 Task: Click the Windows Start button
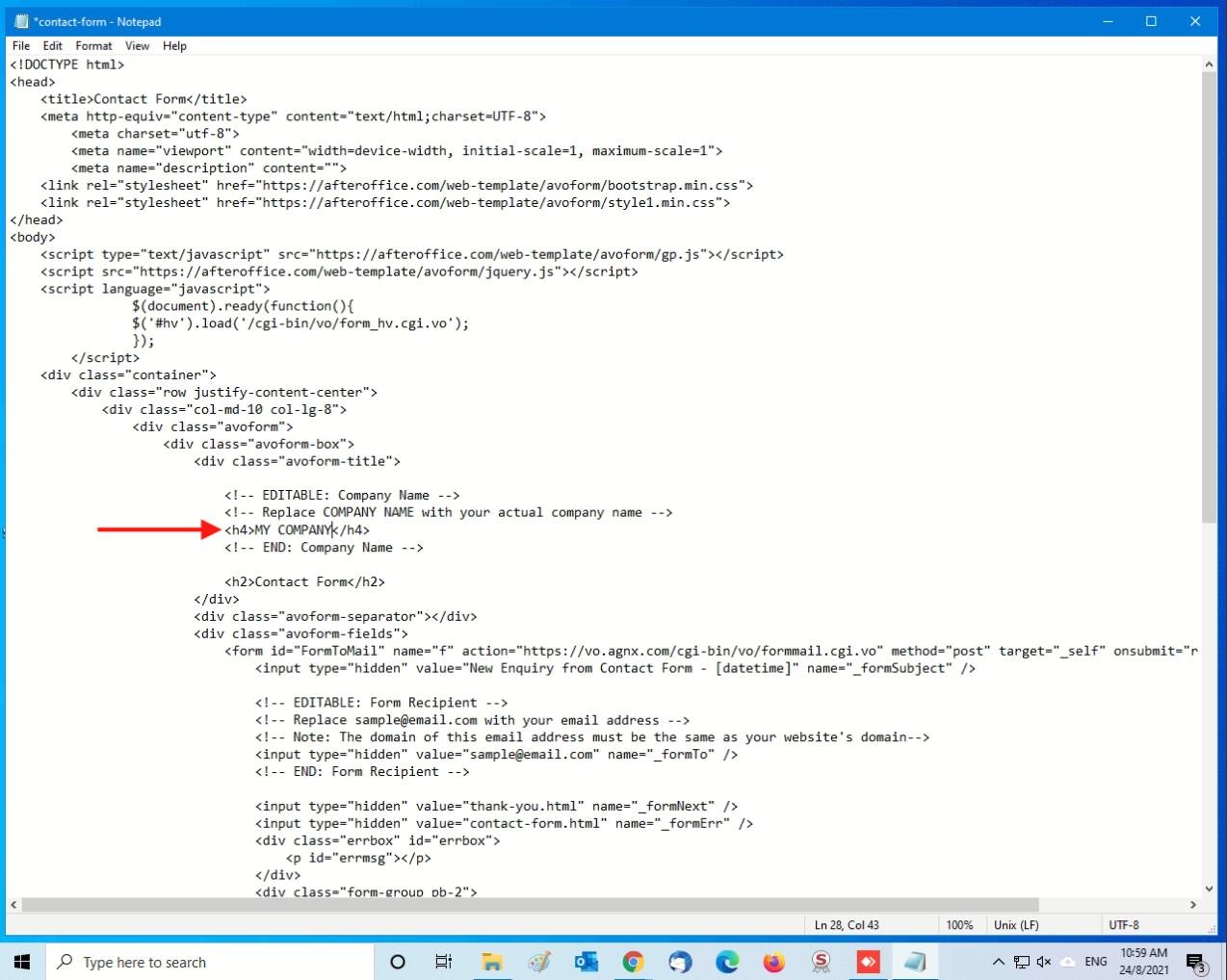[x=22, y=962]
